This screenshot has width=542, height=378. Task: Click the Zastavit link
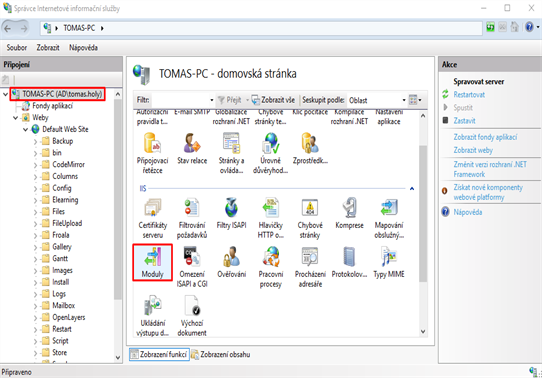(464, 121)
